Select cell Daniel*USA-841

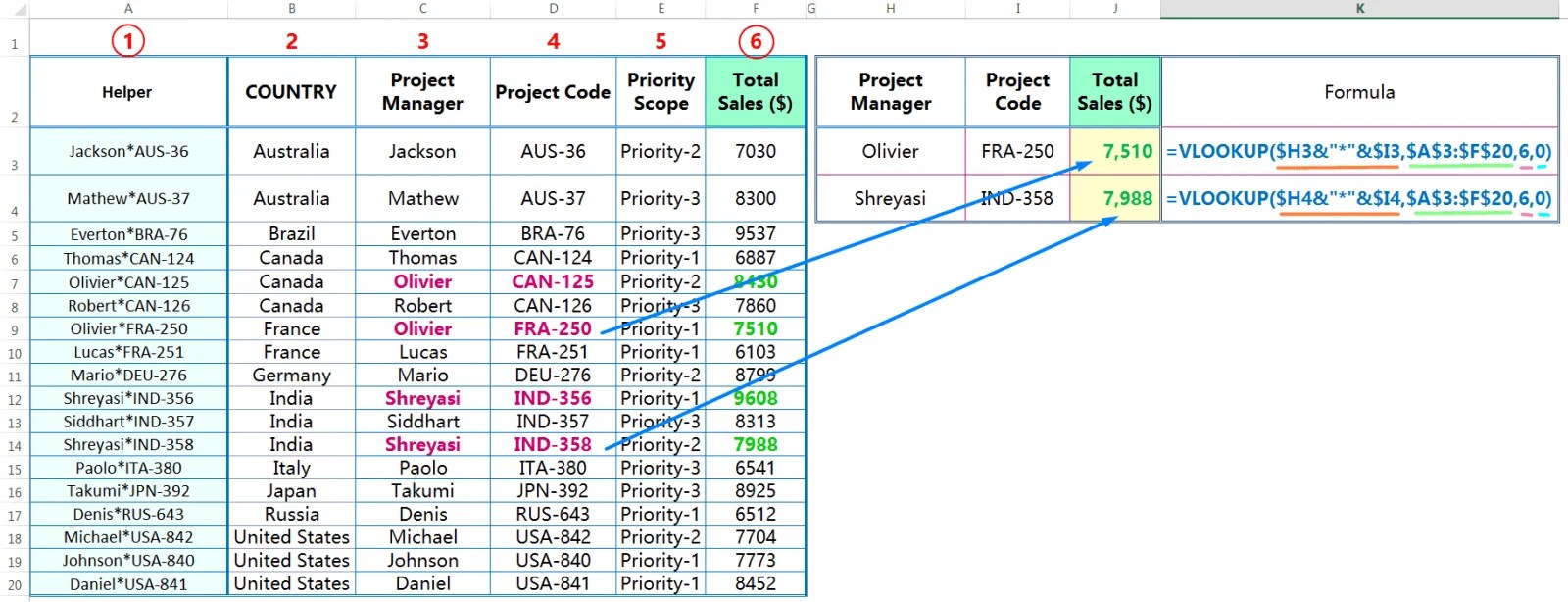click(x=128, y=584)
